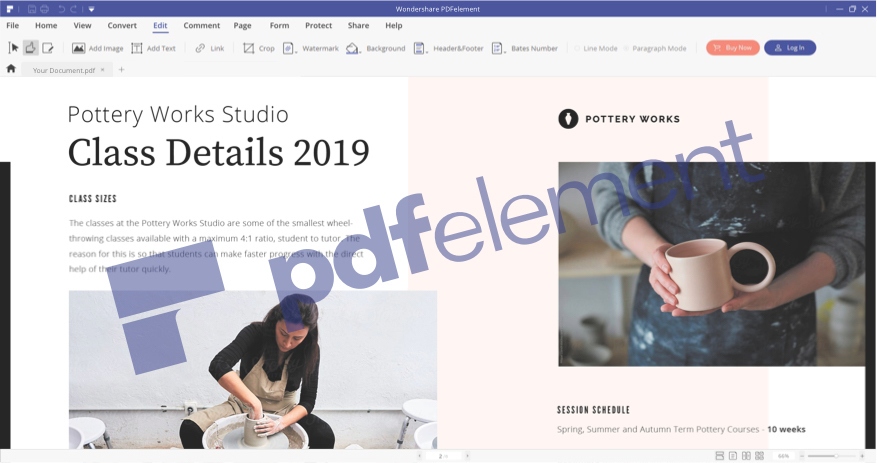Screen dimensions: 877x463
Task: Choose the Edit object tool
Action: pyautogui.click(x=48, y=48)
